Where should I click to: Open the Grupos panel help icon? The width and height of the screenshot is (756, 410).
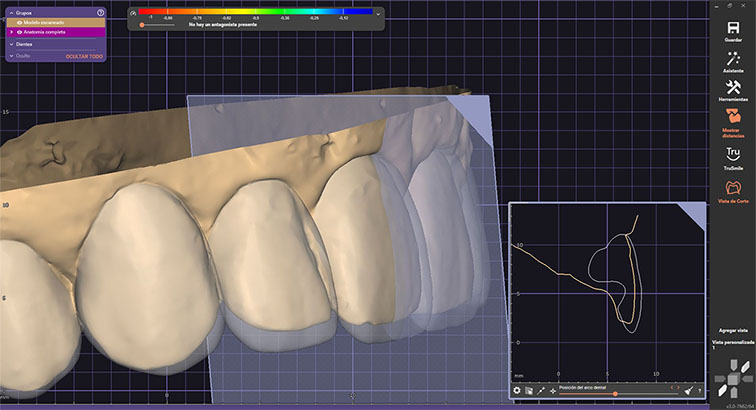100,12
